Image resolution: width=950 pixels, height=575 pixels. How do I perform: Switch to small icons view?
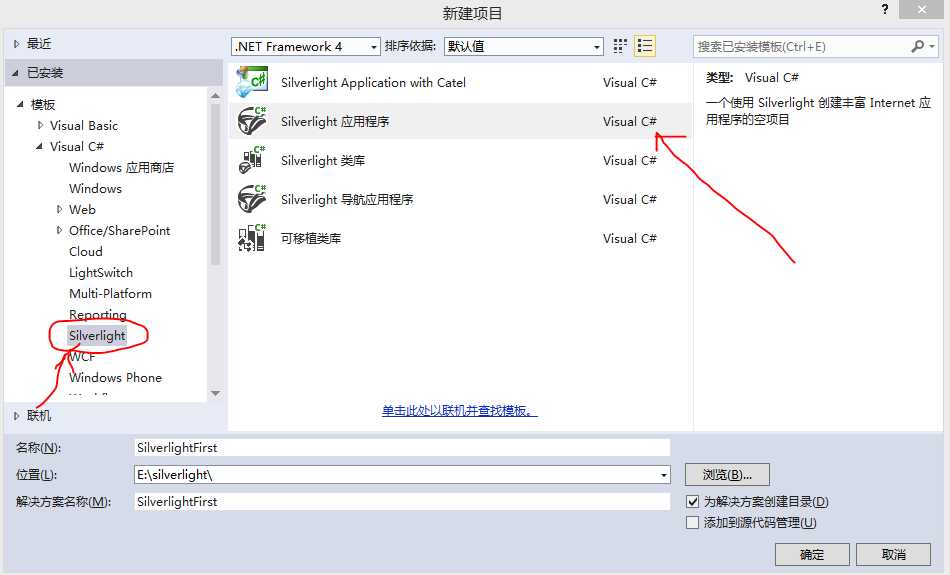(620, 46)
